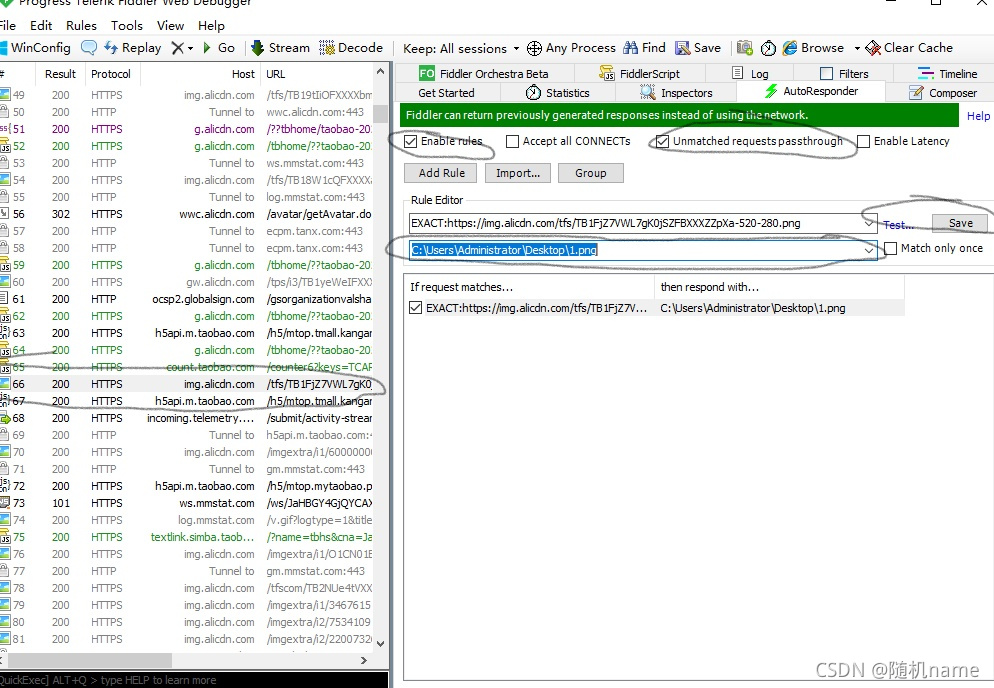
Task: Toggle the Enable rules checkbox
Action: pos(411,141)
